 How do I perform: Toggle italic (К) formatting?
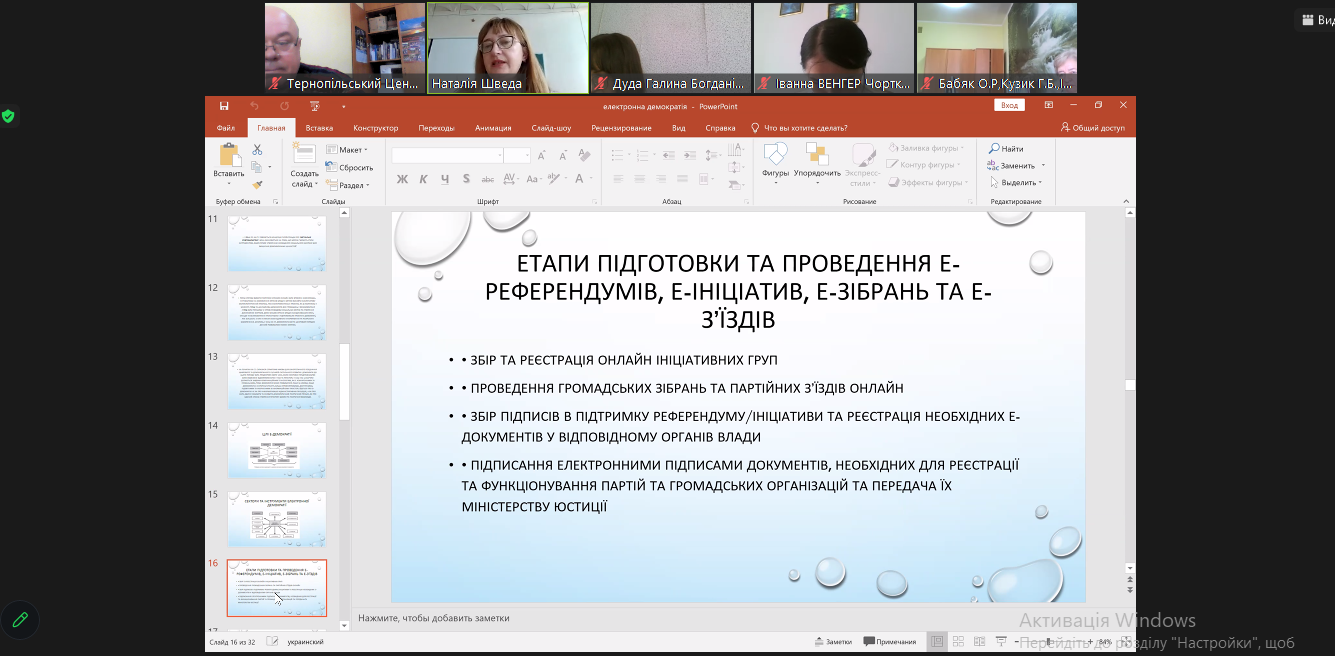click(x=423, y=180)
